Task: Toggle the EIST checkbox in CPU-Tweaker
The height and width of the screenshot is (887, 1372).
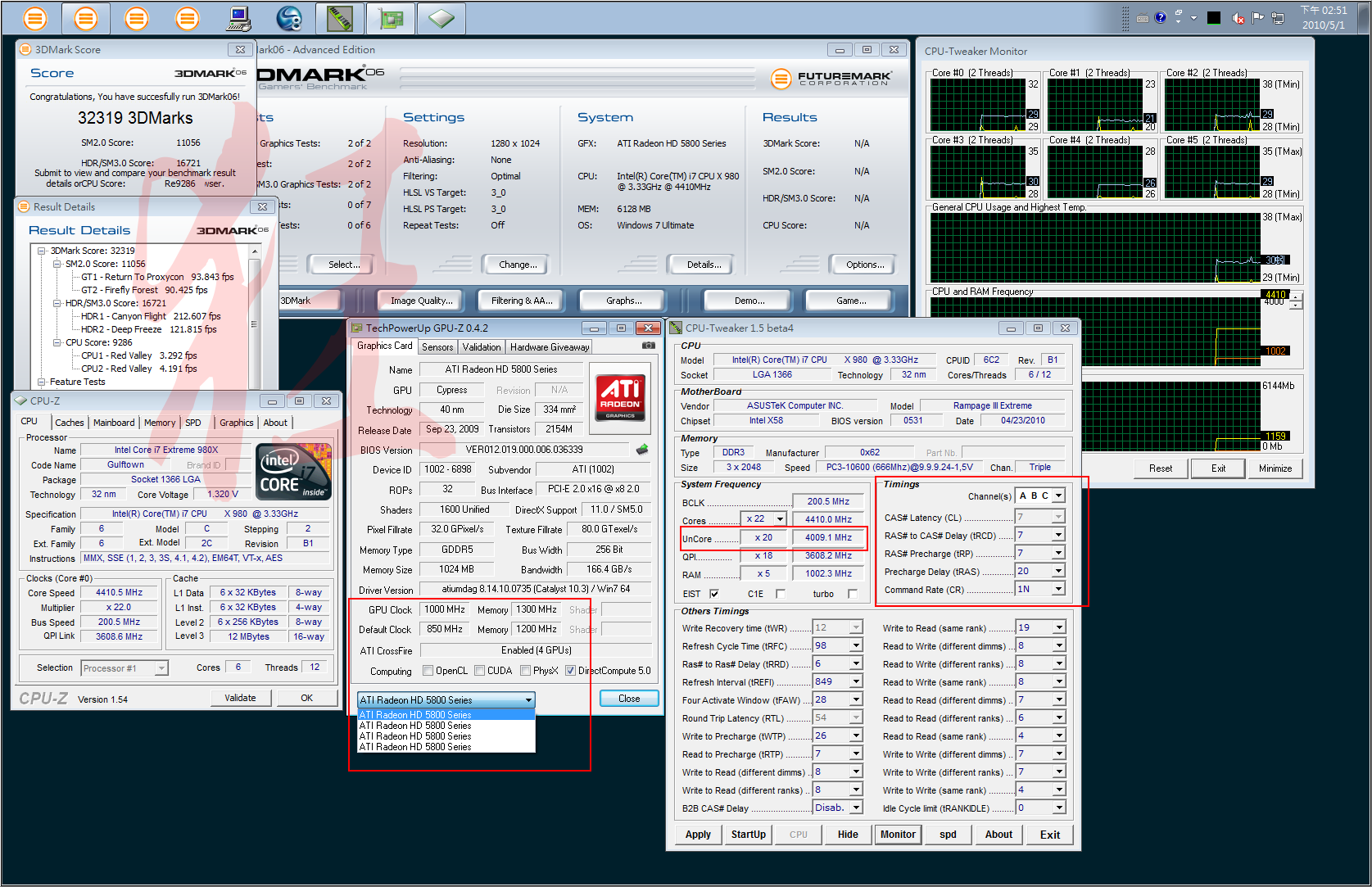Action: (x=714, y=594)
